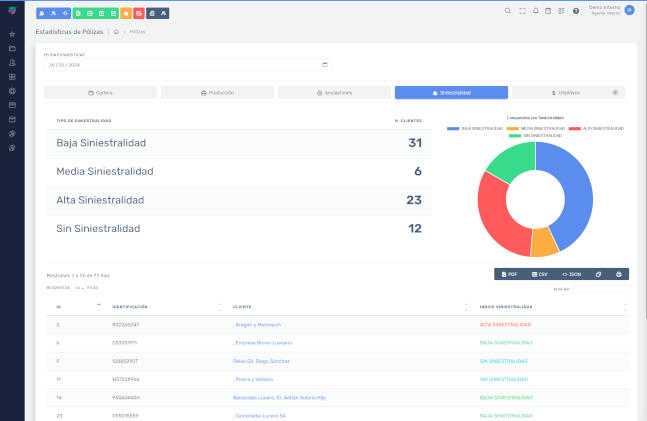Viewport: 647px width, 421px height.
Task: Click the print icon button above table
Action: (x=619, y=273)
